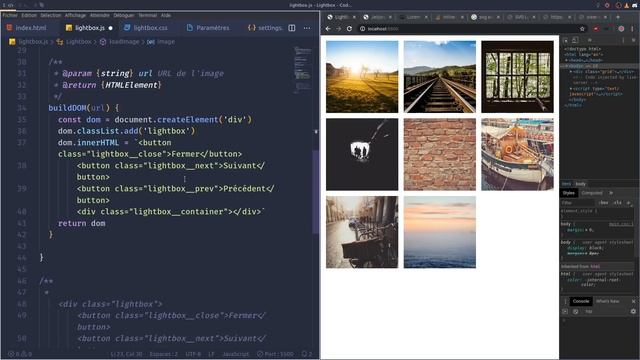Open Déboguer menu
Image resolution: width=640 pixels, height=360 pixels.
(x=124, y=15)
